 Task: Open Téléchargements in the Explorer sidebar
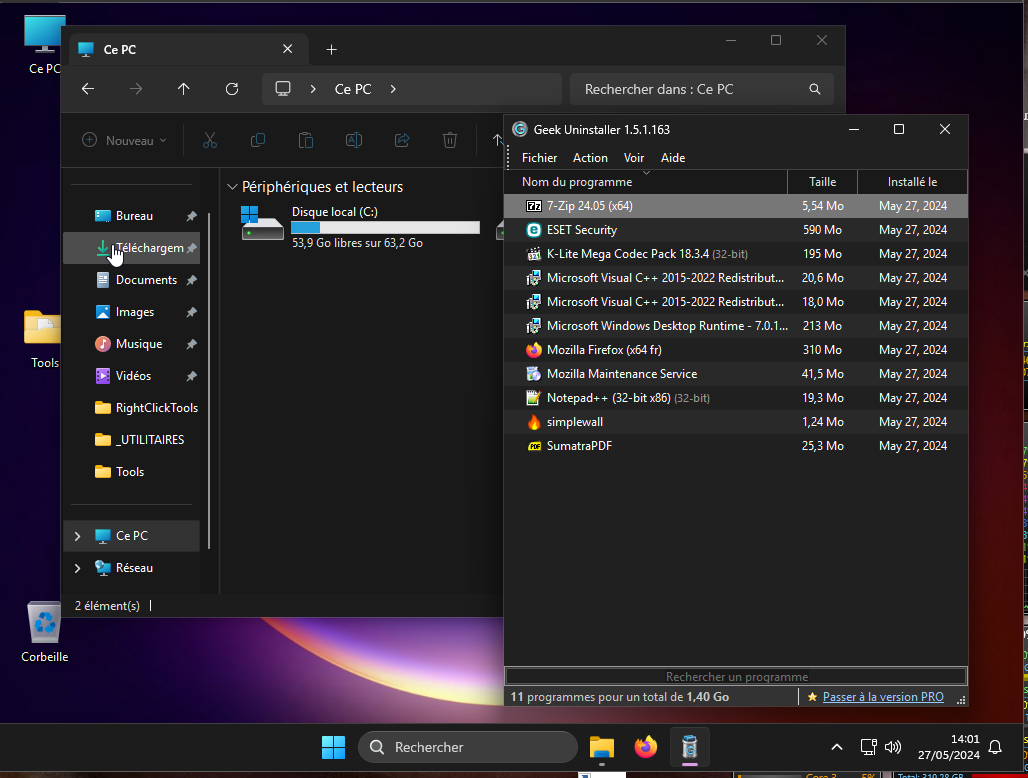point(132,248)
